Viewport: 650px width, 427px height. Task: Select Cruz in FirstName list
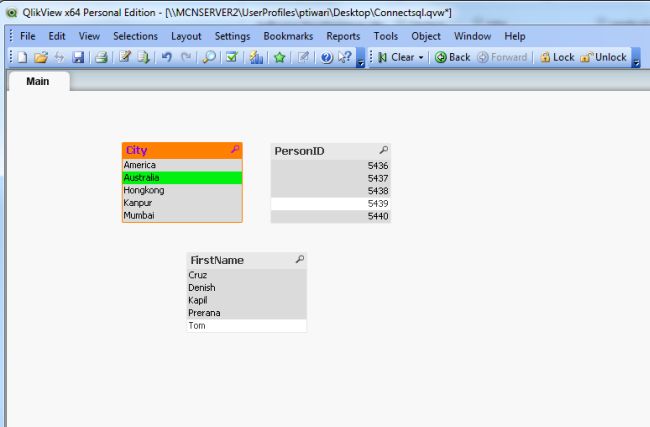pos(246,275)
